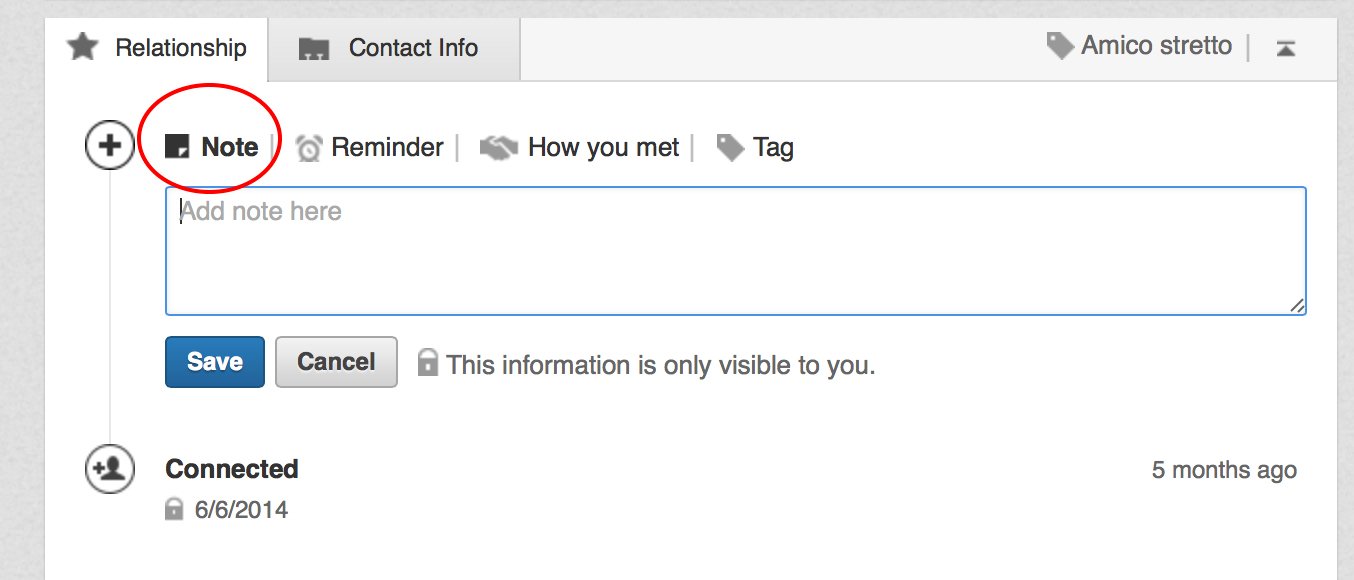Click the Reminder alarm clock icon
Viewport: 1354px width, 580px height.
(x=310, y=148)
